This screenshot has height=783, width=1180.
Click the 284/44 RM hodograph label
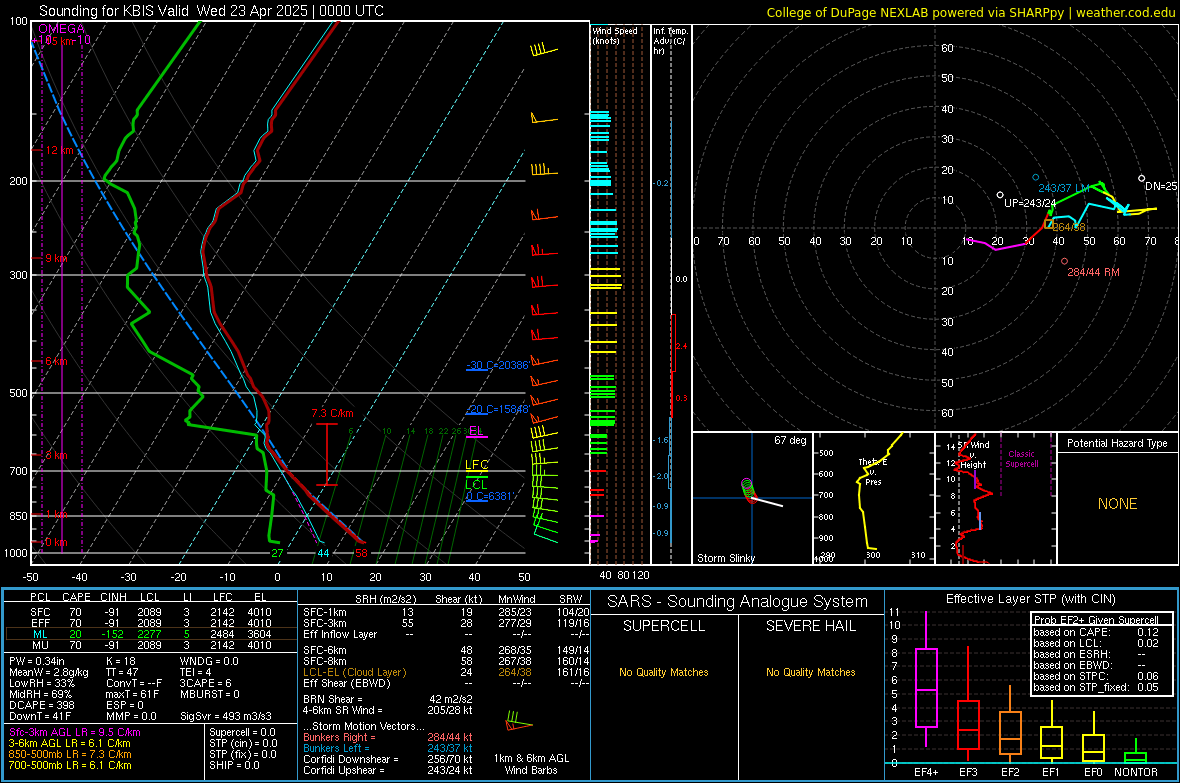(1093, 273)
